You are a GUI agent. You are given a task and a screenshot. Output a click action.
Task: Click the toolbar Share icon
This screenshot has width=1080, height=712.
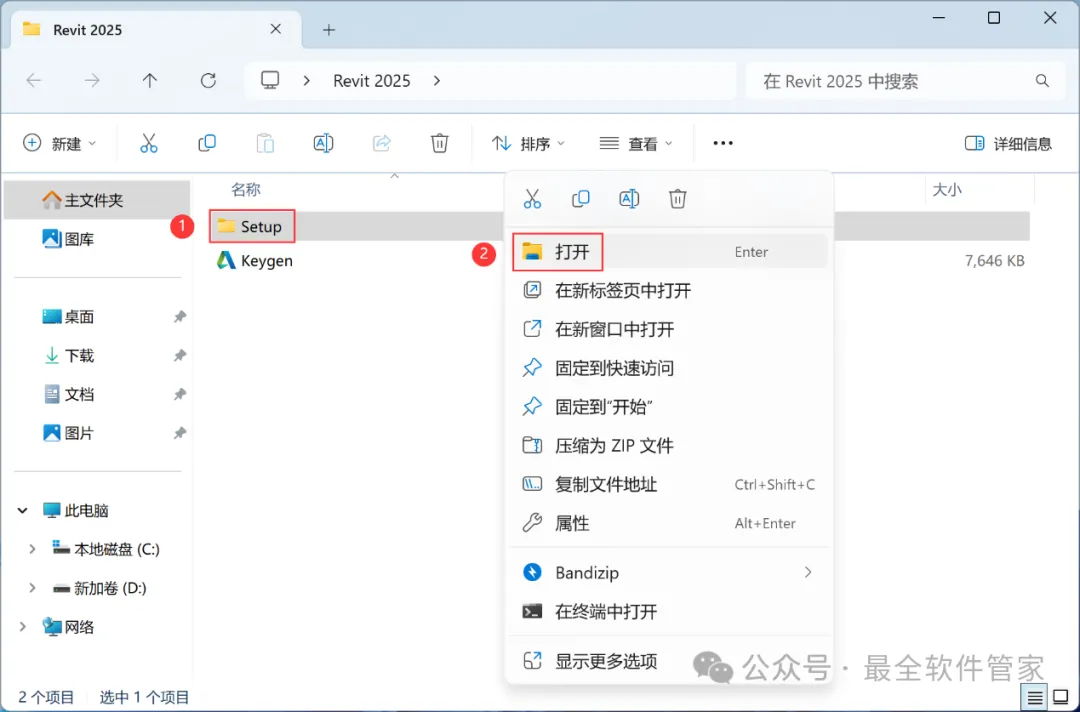coord(382,143)
